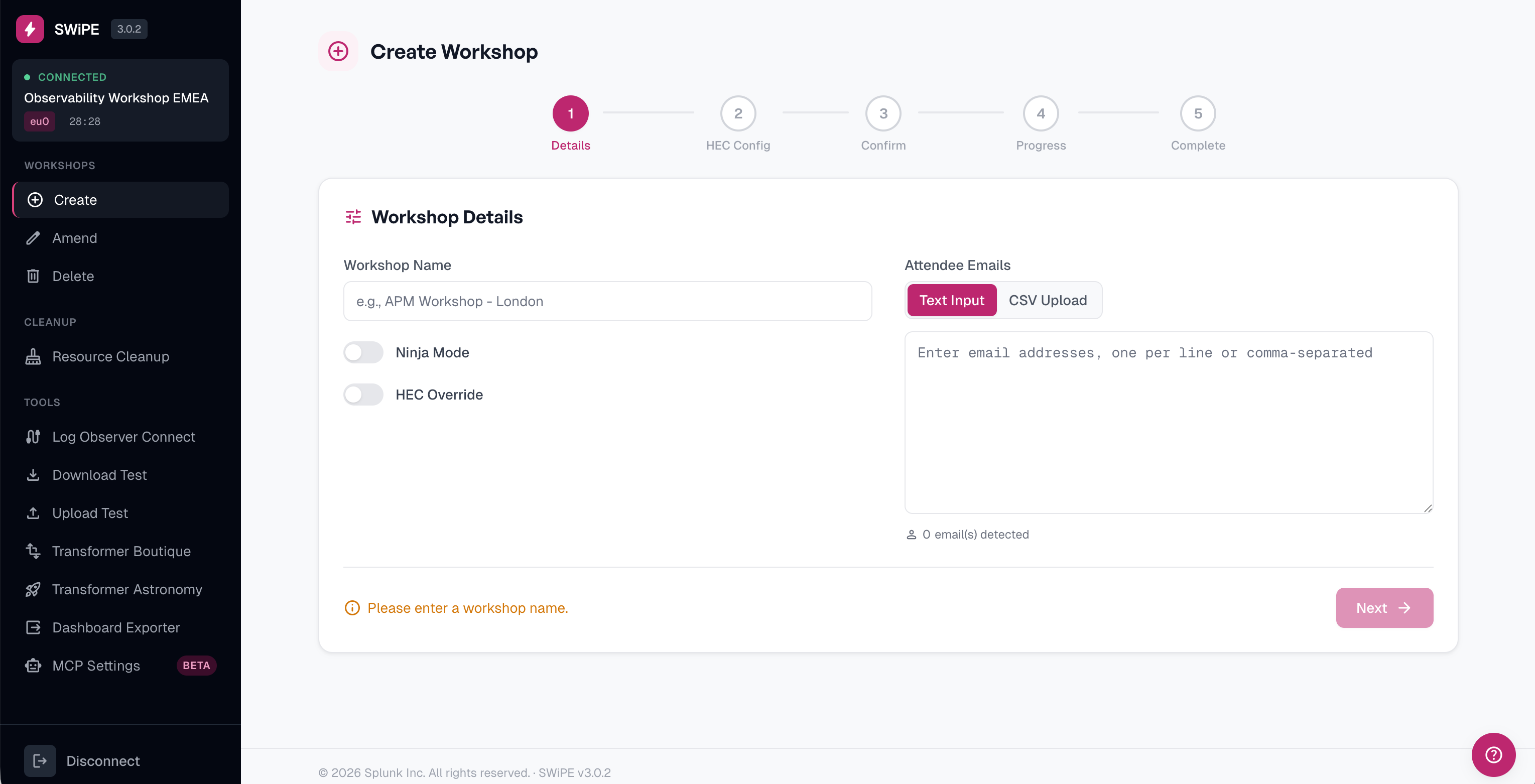Viewport: 1535px width, 784px height.
Task: Click the Transformer Astronomy rocket icon
Action: 33,590
